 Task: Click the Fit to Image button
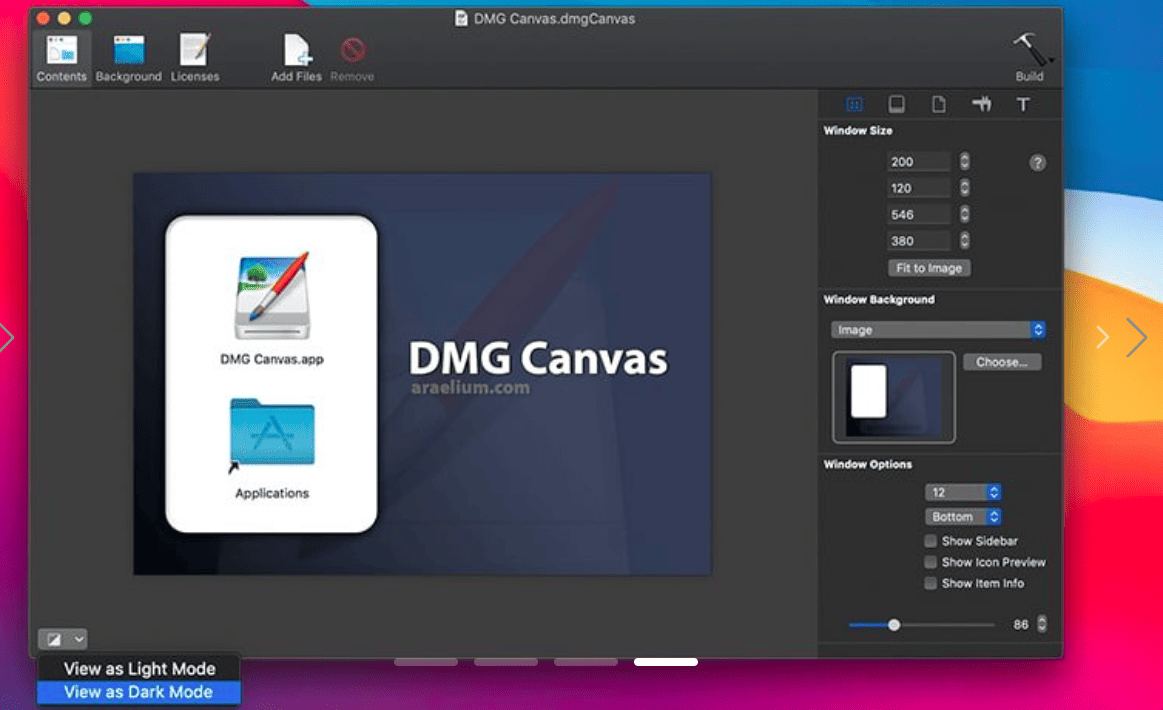click(929, 268)
